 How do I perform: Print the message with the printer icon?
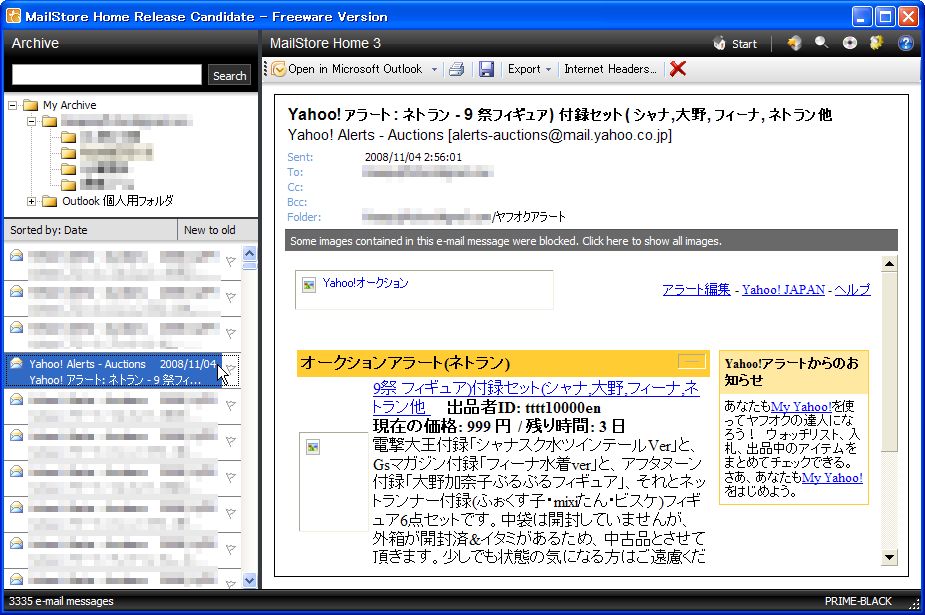click(x=456, y=69)
